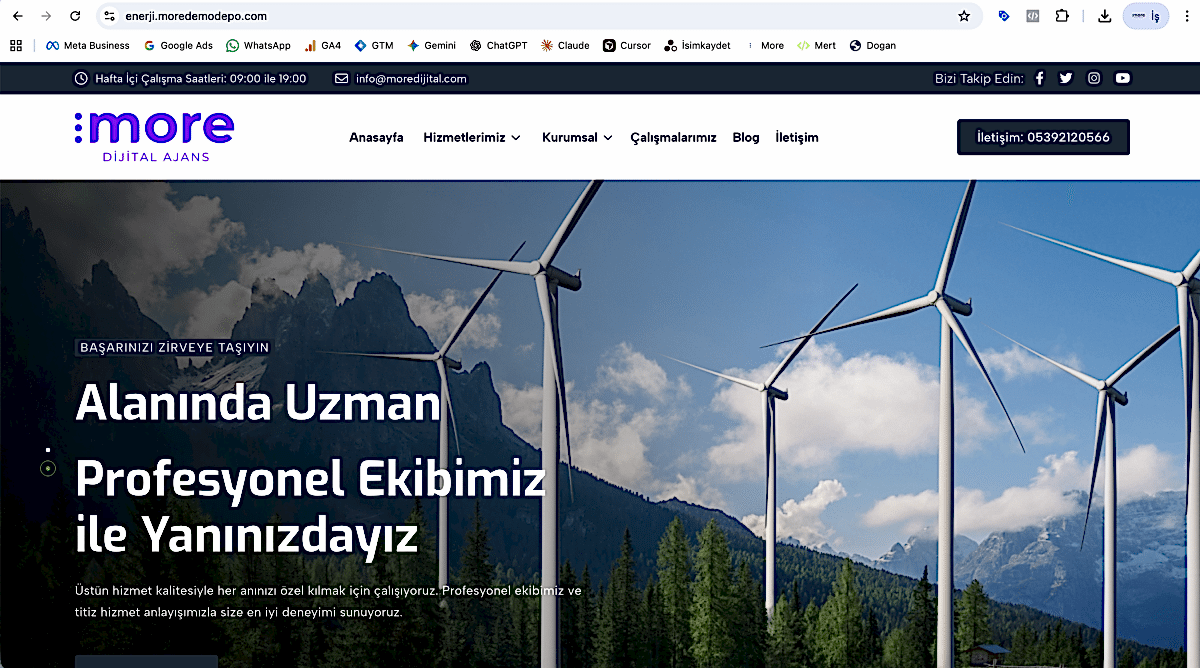This screenshot has width=1200, height=668.
Task: Visit the site's Facebook page icon
Action: [1039, 78]
